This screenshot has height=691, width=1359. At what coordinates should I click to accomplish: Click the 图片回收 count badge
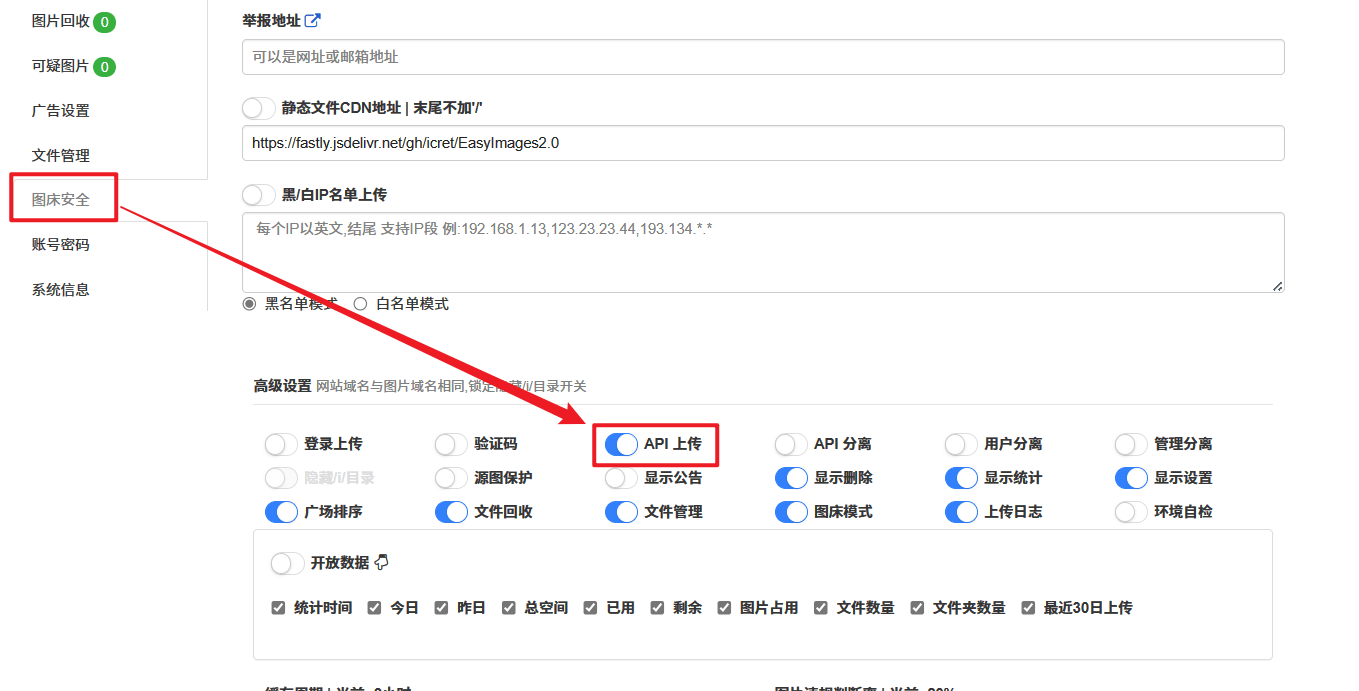[x=104, y=21]
